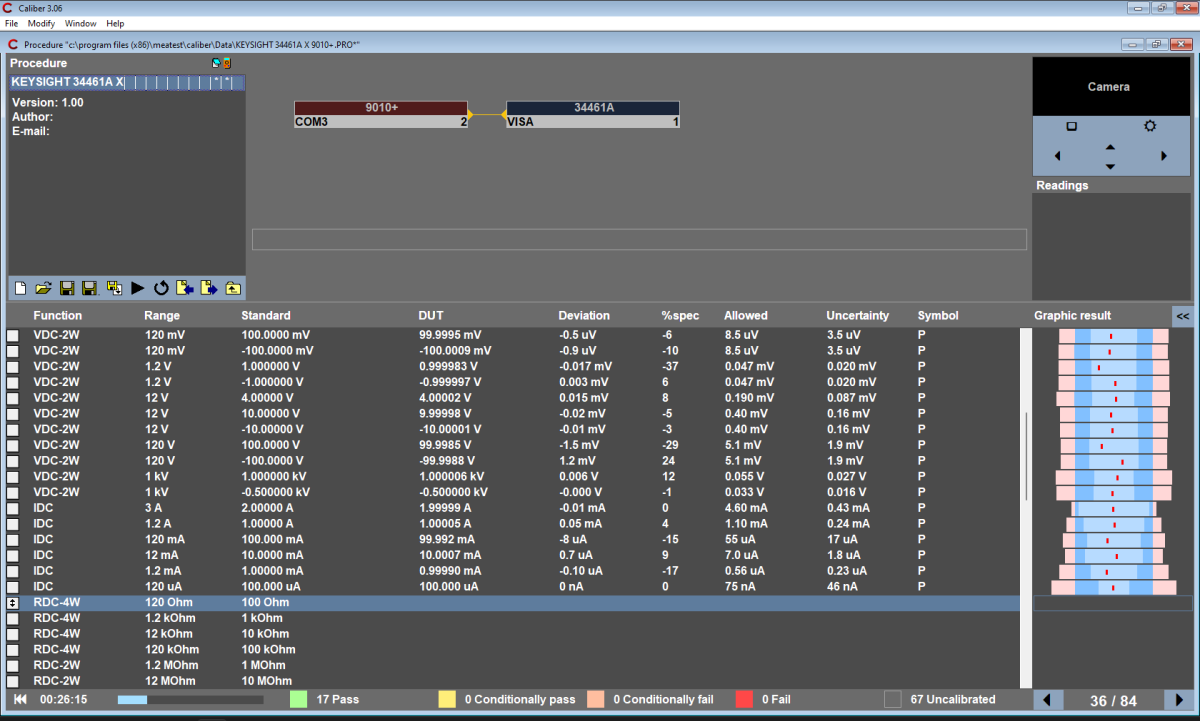Move camera down with down arrow
Viewport: 1200px width, 721px height.
tap(1110, 166)
